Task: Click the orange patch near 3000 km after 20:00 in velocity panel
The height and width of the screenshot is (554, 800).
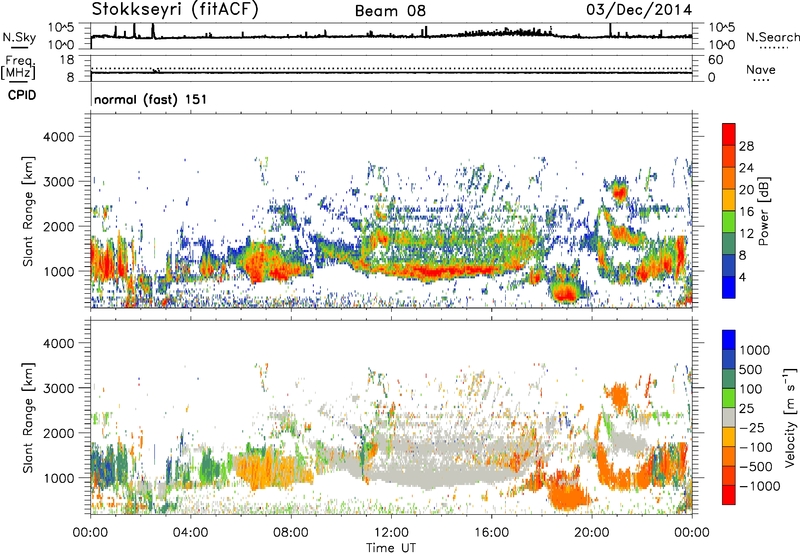Action: coord(619,394)
